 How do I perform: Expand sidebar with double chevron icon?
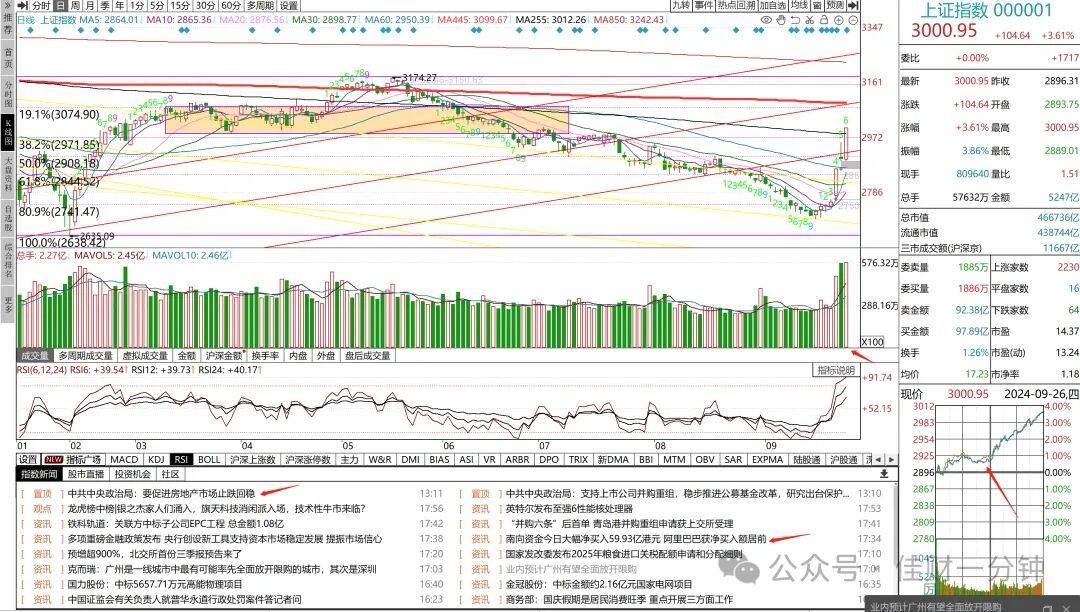pos(8,6)
